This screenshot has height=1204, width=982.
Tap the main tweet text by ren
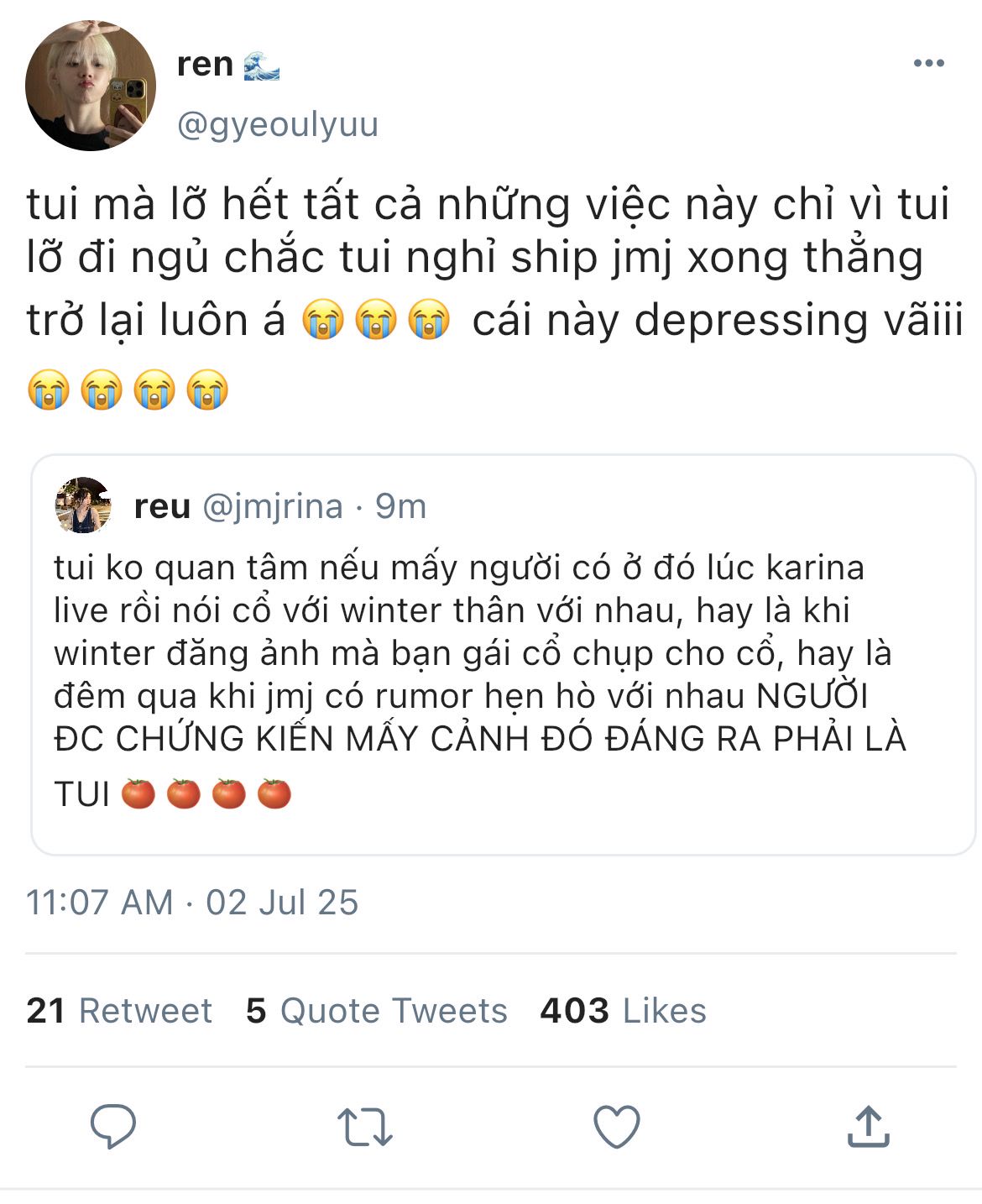tap(495, 296)
